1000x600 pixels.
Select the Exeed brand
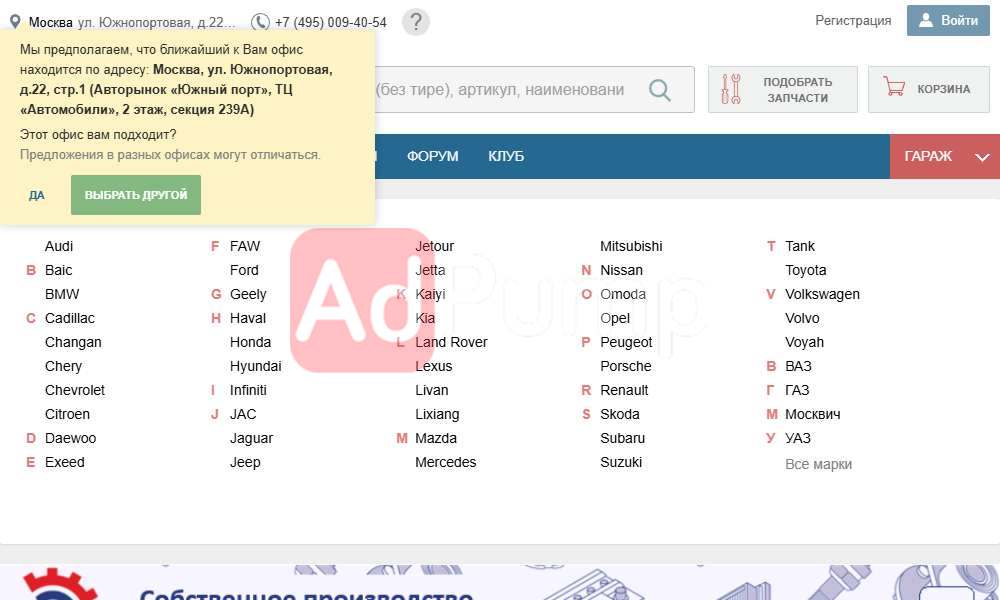tap(64, 462)
